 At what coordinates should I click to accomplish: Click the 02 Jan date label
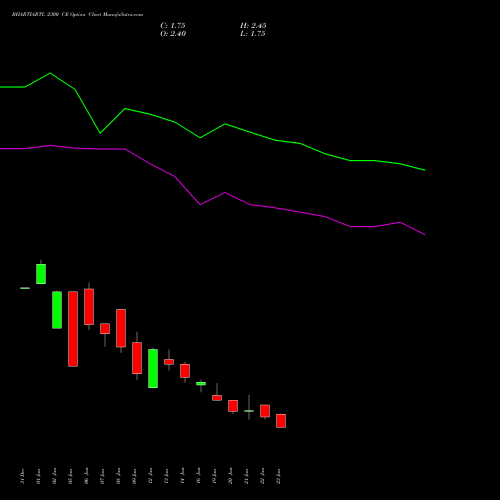click(54, 476)
